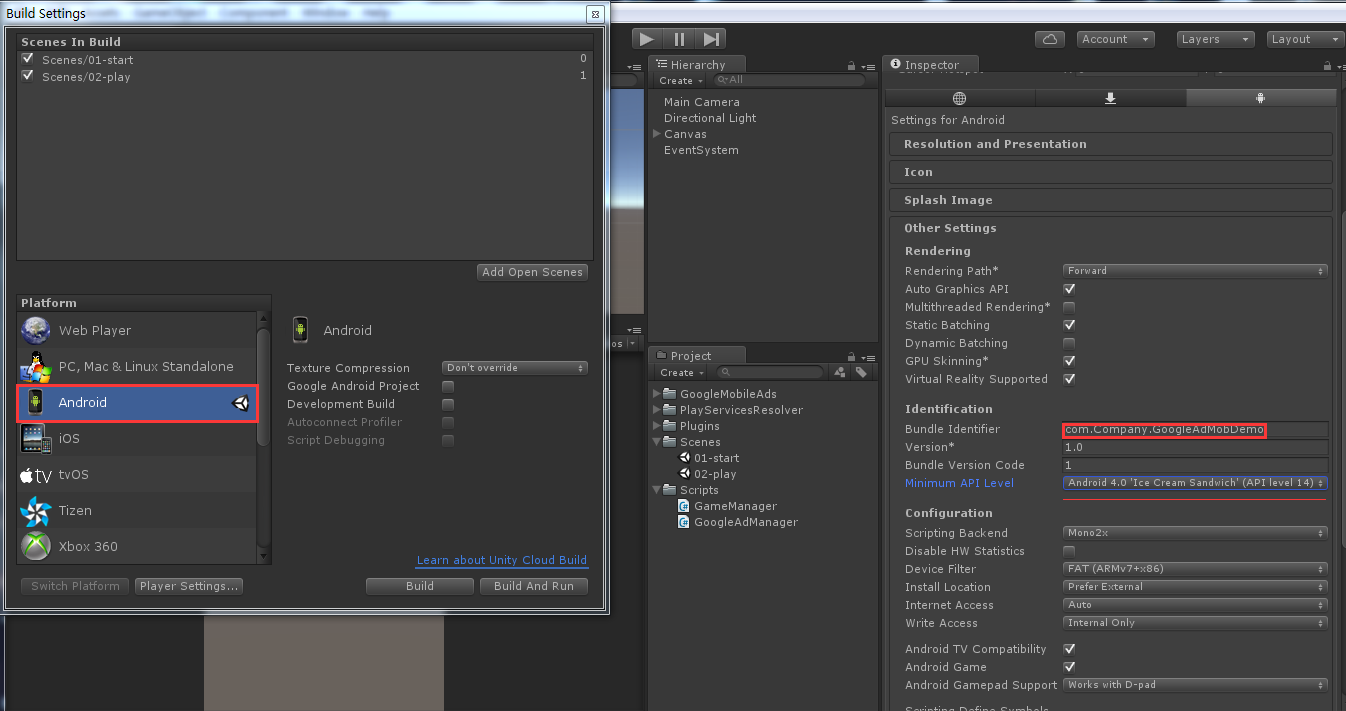Toggle Auto Graphics API checkbox
This screenshot has height=711, width=1346.
(1069, 289)
